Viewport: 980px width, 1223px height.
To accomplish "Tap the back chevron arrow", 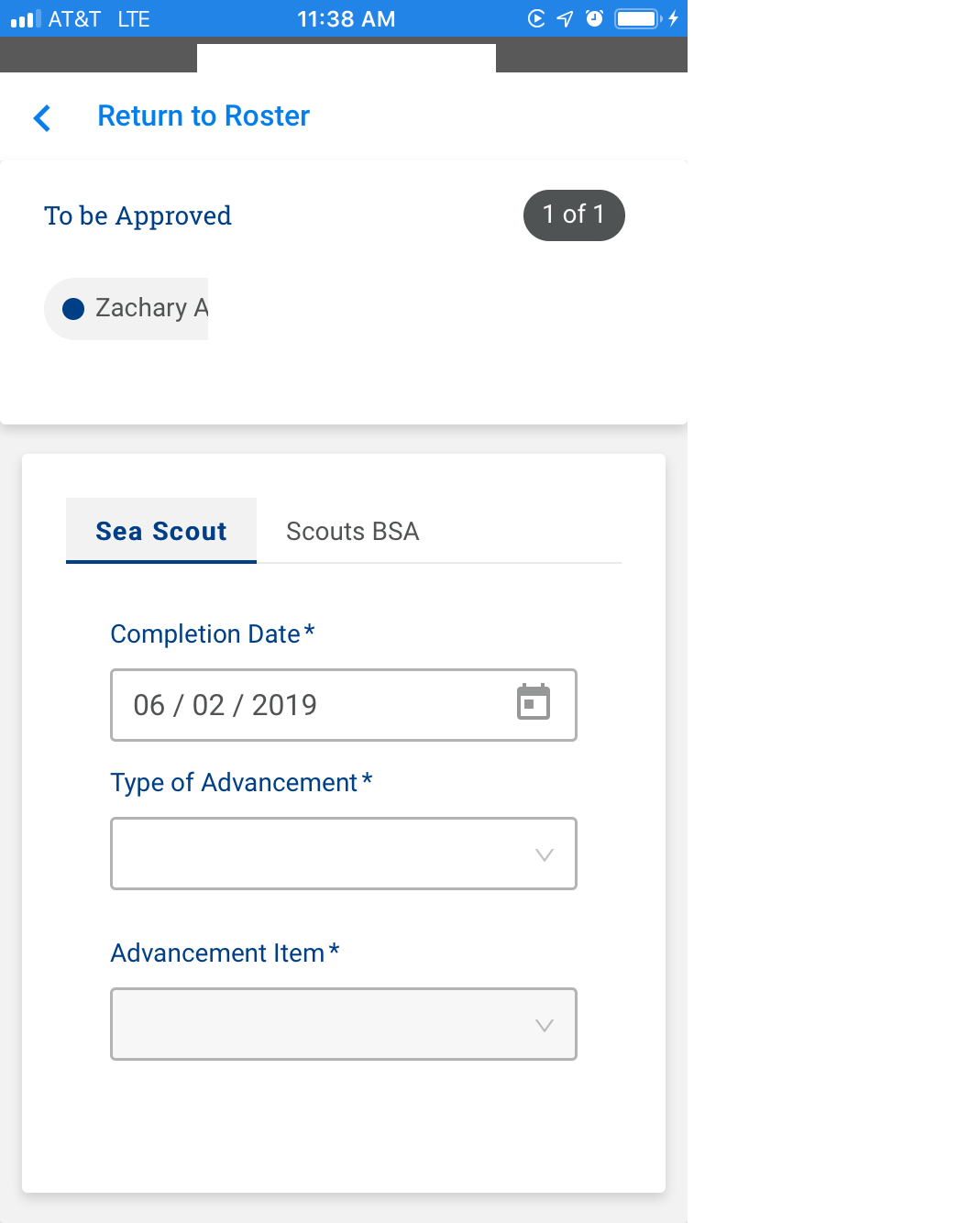I will point(42,117).
